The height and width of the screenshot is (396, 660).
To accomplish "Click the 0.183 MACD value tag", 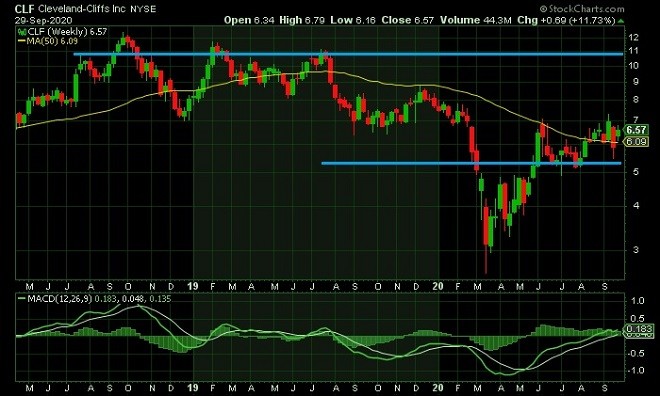I will (x=639, y=329).
